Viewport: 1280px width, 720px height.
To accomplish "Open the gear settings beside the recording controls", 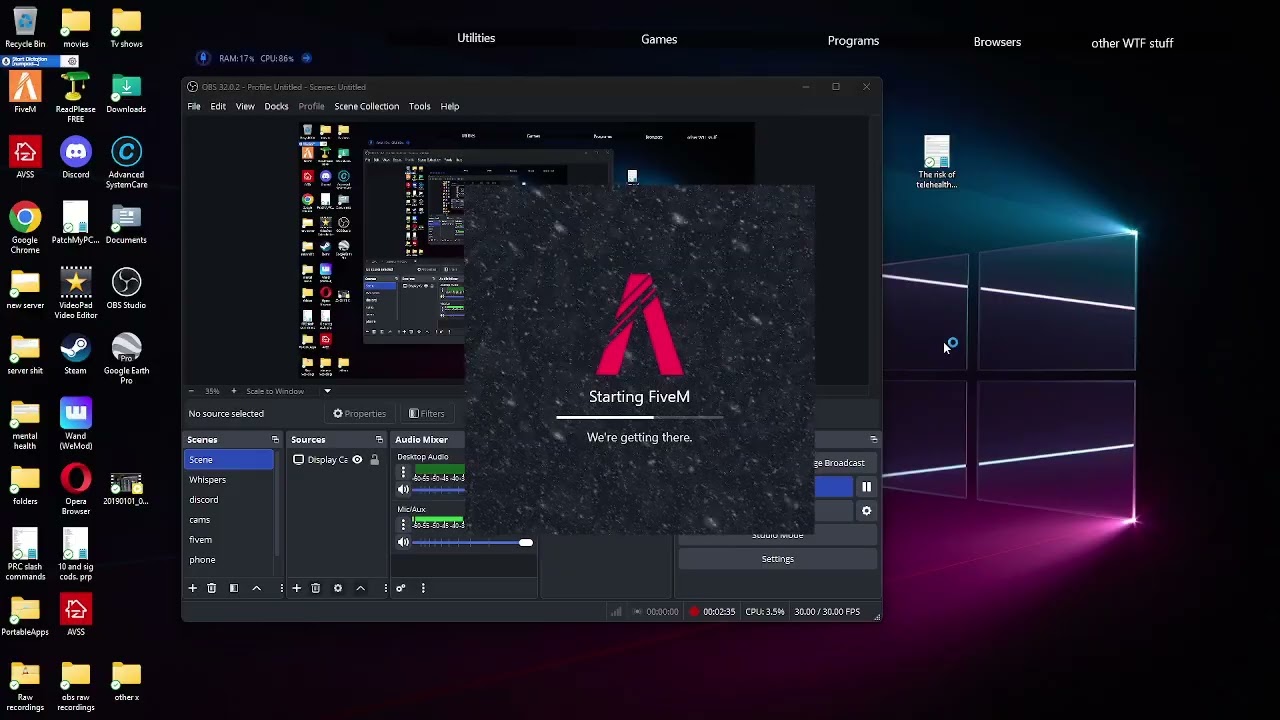I will coord(867,511).
